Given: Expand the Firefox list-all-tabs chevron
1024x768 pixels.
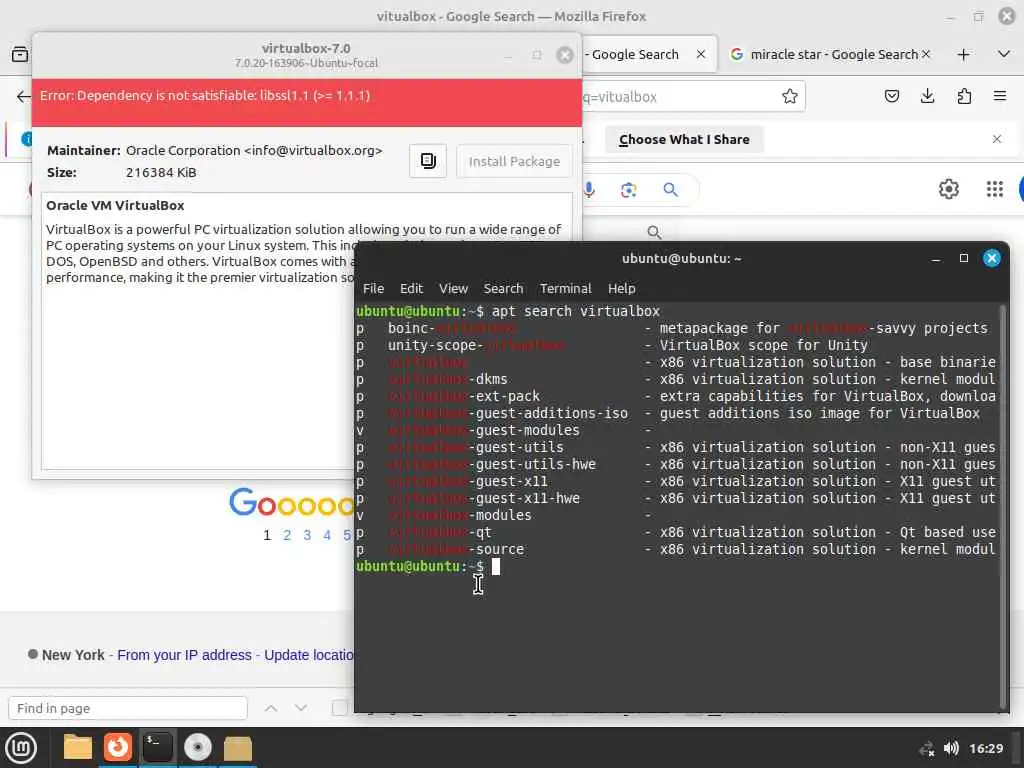Looking at the screenshot, I should tap(1004, 54).
